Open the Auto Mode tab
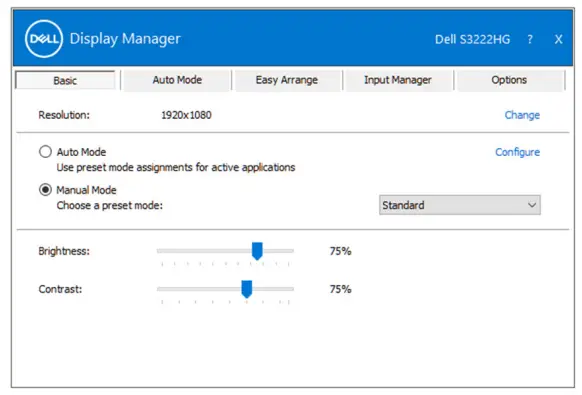This screenshot has height=395, width=582. pos(177,80)
